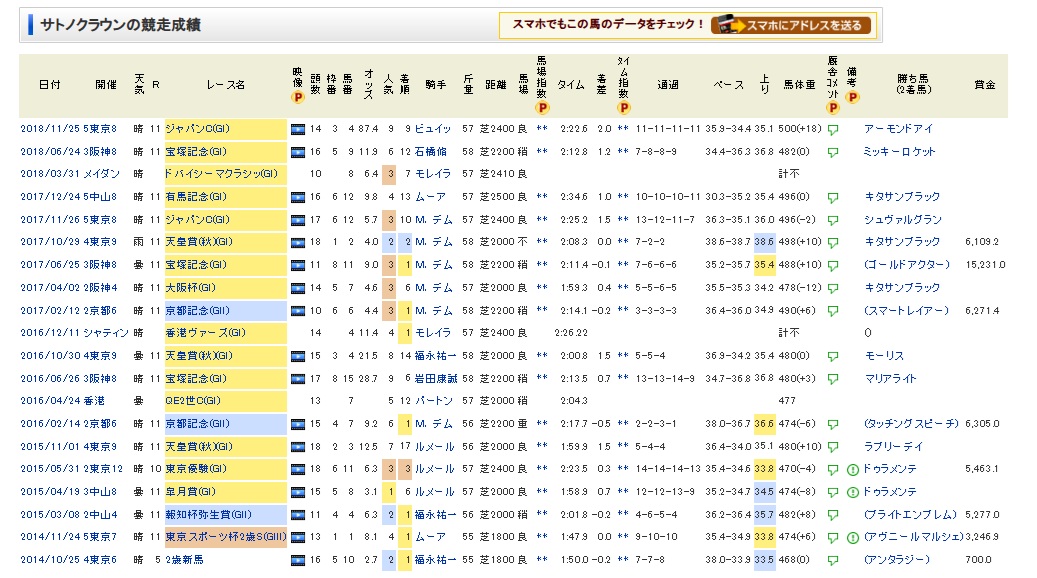Open jockey ビュイック profile link
The height and width of the screenshot is (578, 1037).
point(434,129)
